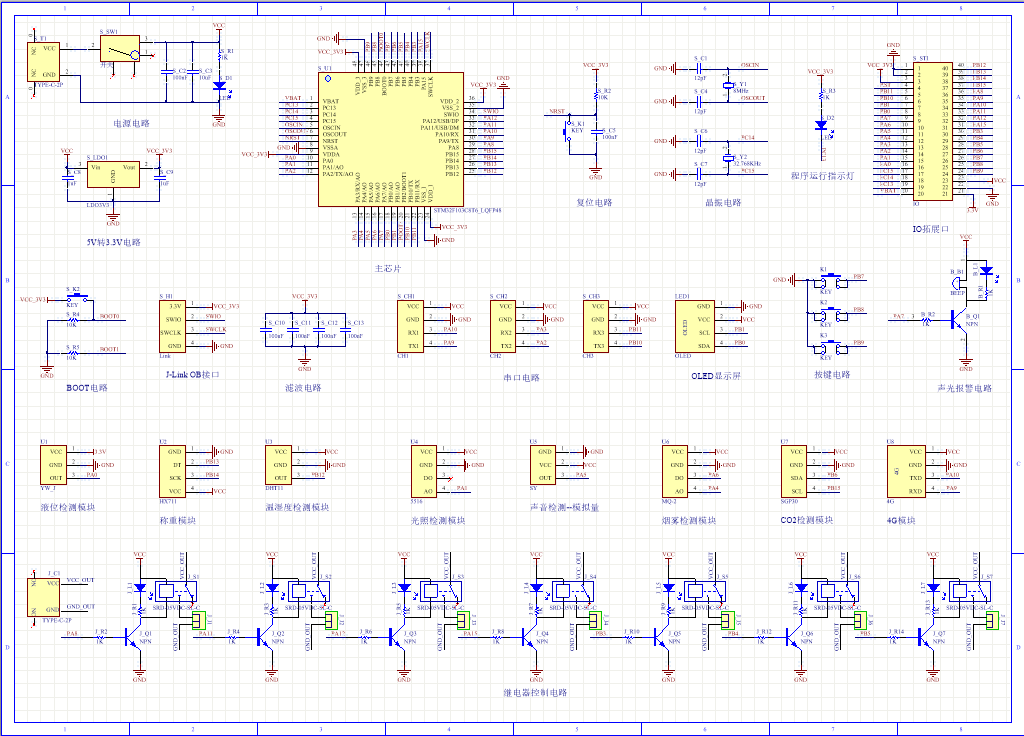Select the green J_J1 terminal connector
Viewport: 1024px width, 736px height.
(x=199, y=619)
